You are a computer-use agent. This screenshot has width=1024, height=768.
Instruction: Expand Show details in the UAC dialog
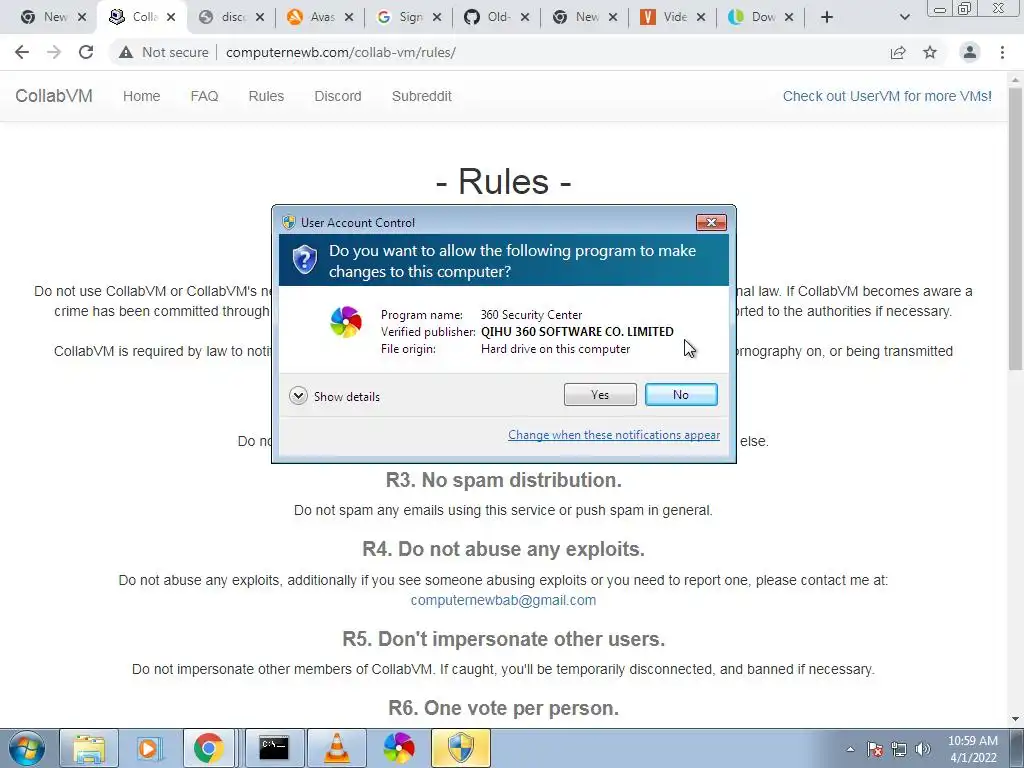tap(334, 396)
